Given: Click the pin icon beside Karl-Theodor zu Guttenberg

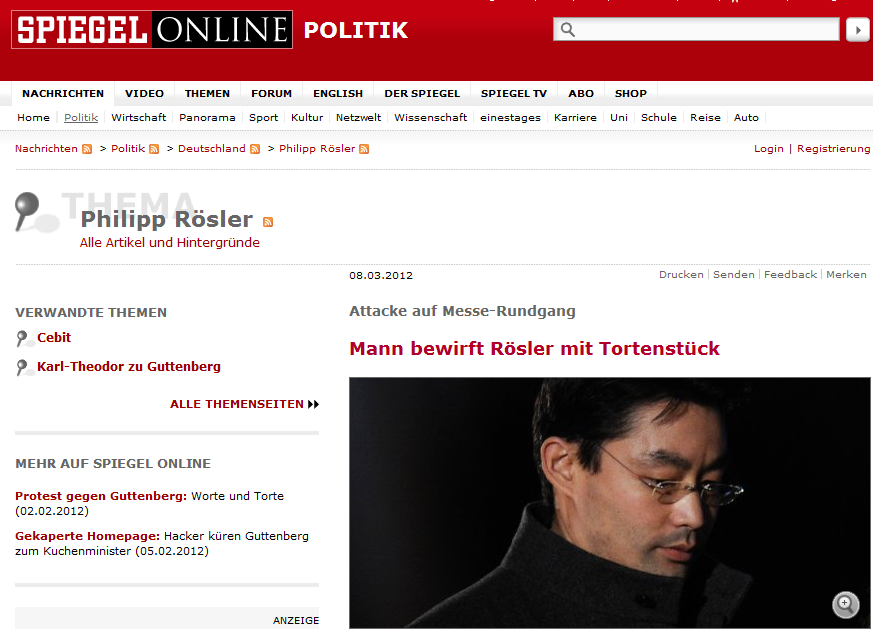Looking at the screenshot, I should (x=23, y=367).
